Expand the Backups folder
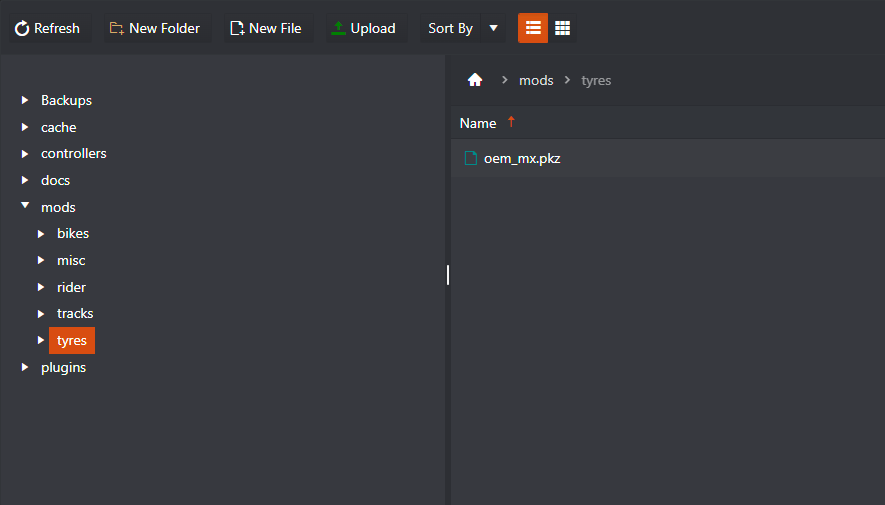 [x=25, y=100]
